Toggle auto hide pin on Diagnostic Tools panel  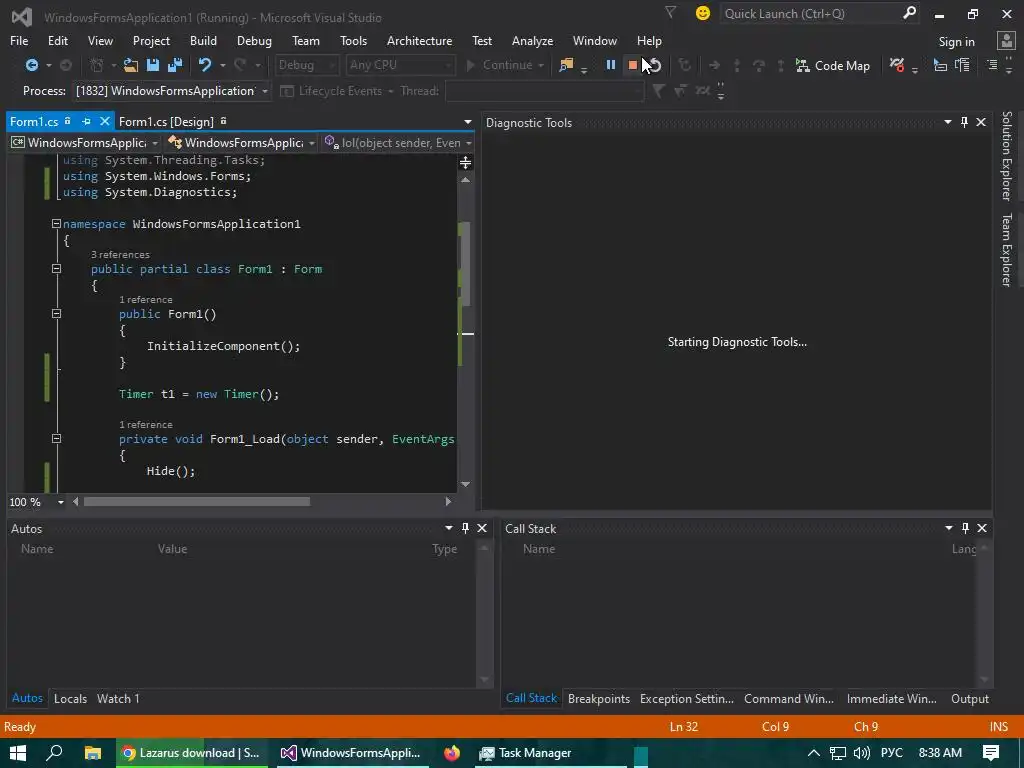(x=965, y=122)
